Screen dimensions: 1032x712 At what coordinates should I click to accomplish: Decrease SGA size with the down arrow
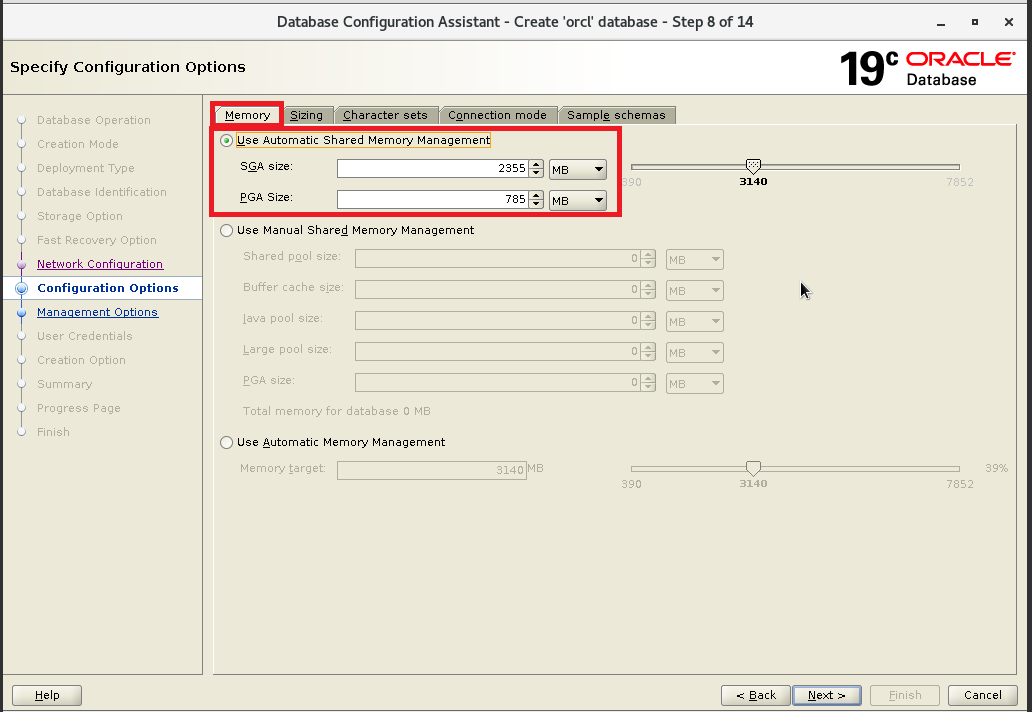537,174
